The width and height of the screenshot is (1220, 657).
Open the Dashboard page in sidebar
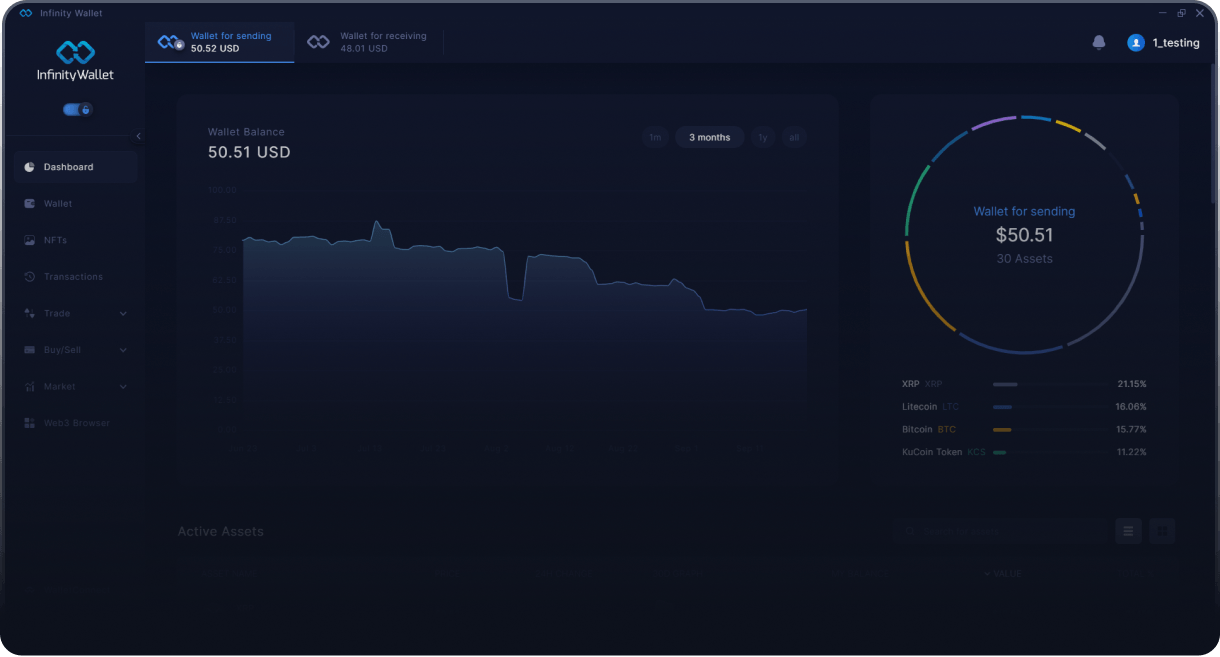coord(76,167)
